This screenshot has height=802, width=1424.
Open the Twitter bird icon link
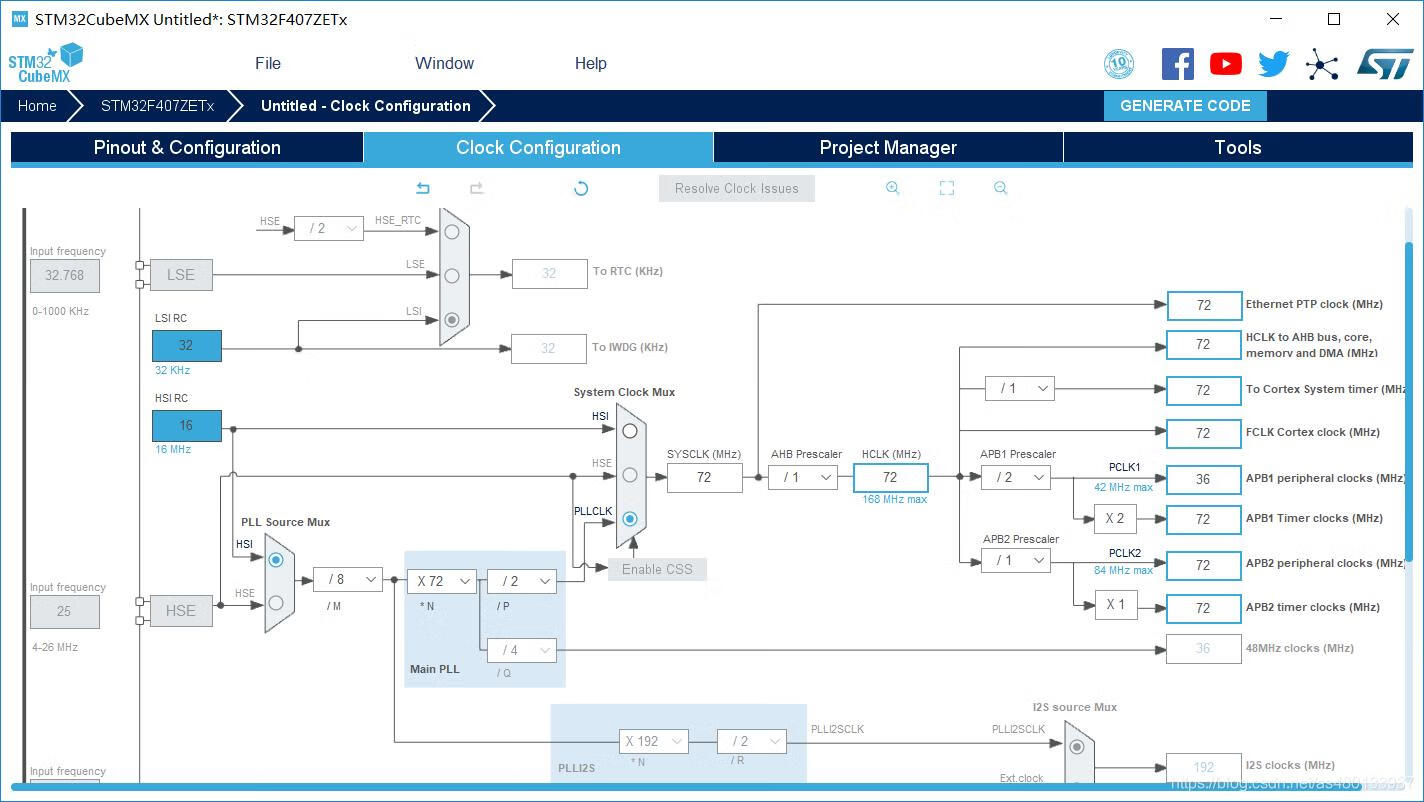tap(1273, 64)
